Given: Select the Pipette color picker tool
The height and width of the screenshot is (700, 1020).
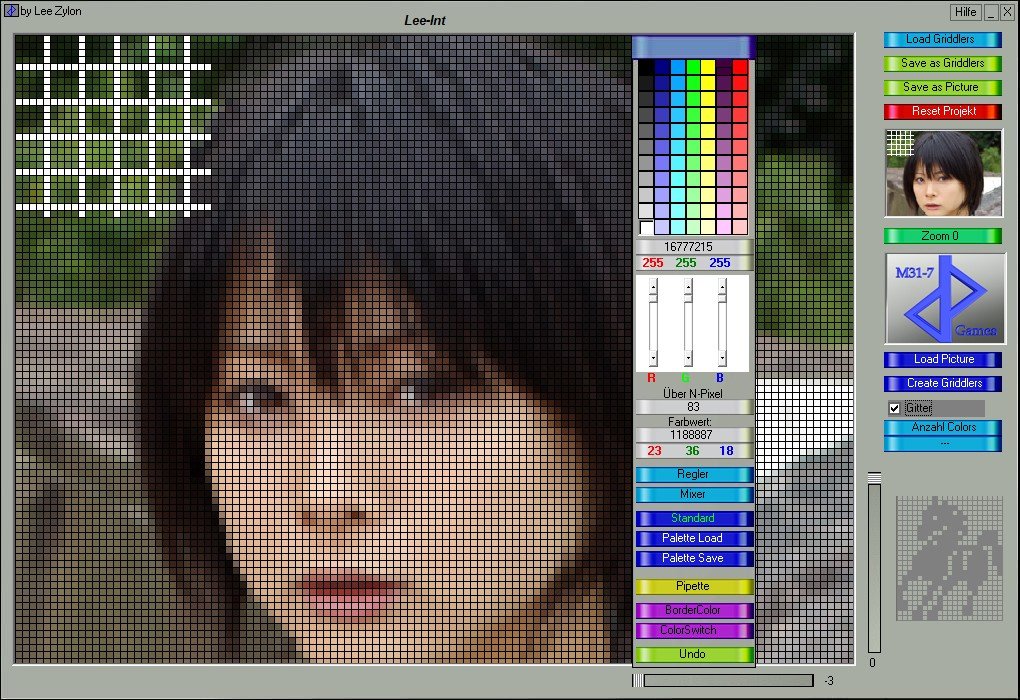Looking at the screenshot, I should [x=693, y=587].
